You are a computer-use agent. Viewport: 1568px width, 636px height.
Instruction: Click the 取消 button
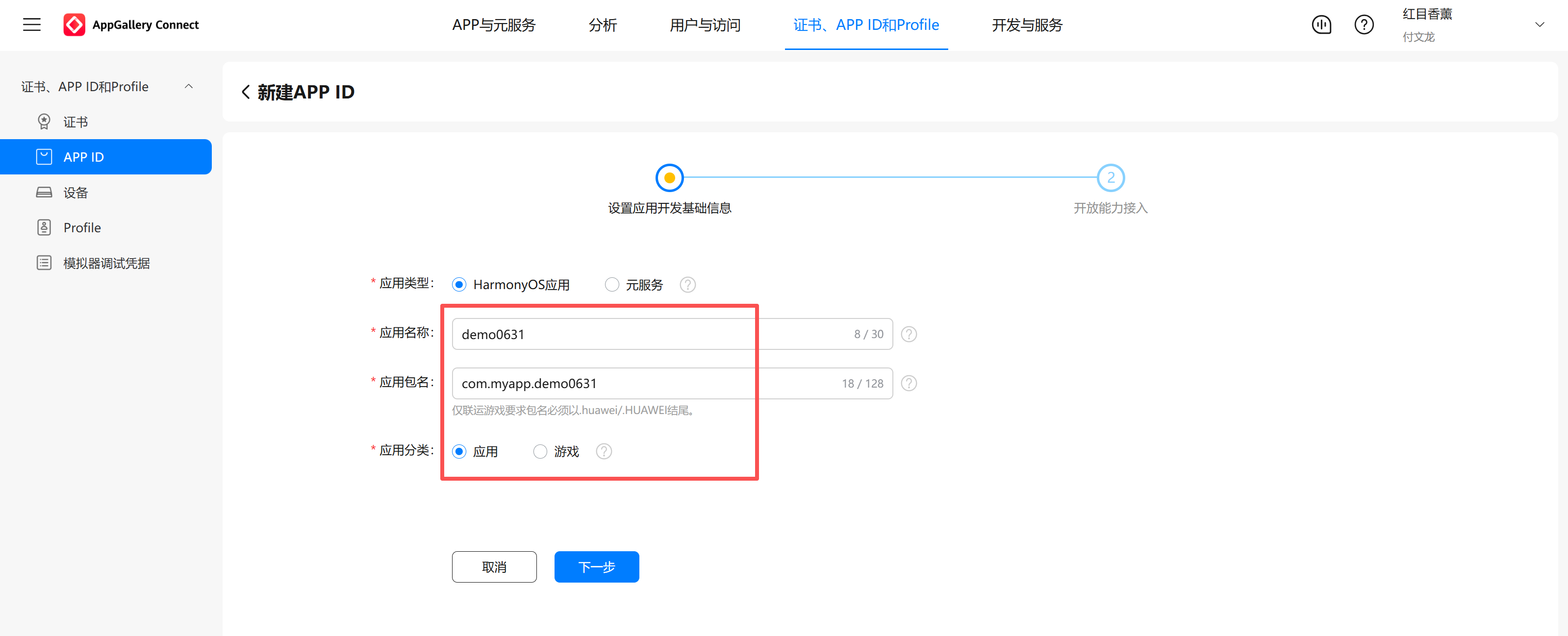tap(494, 567)
